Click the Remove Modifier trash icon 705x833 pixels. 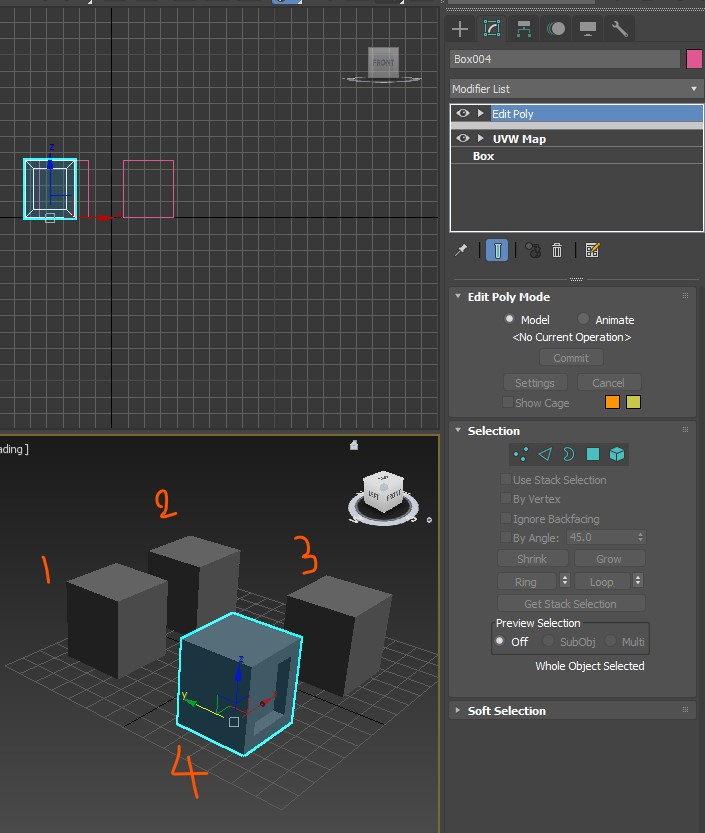[x=558, y=250]
